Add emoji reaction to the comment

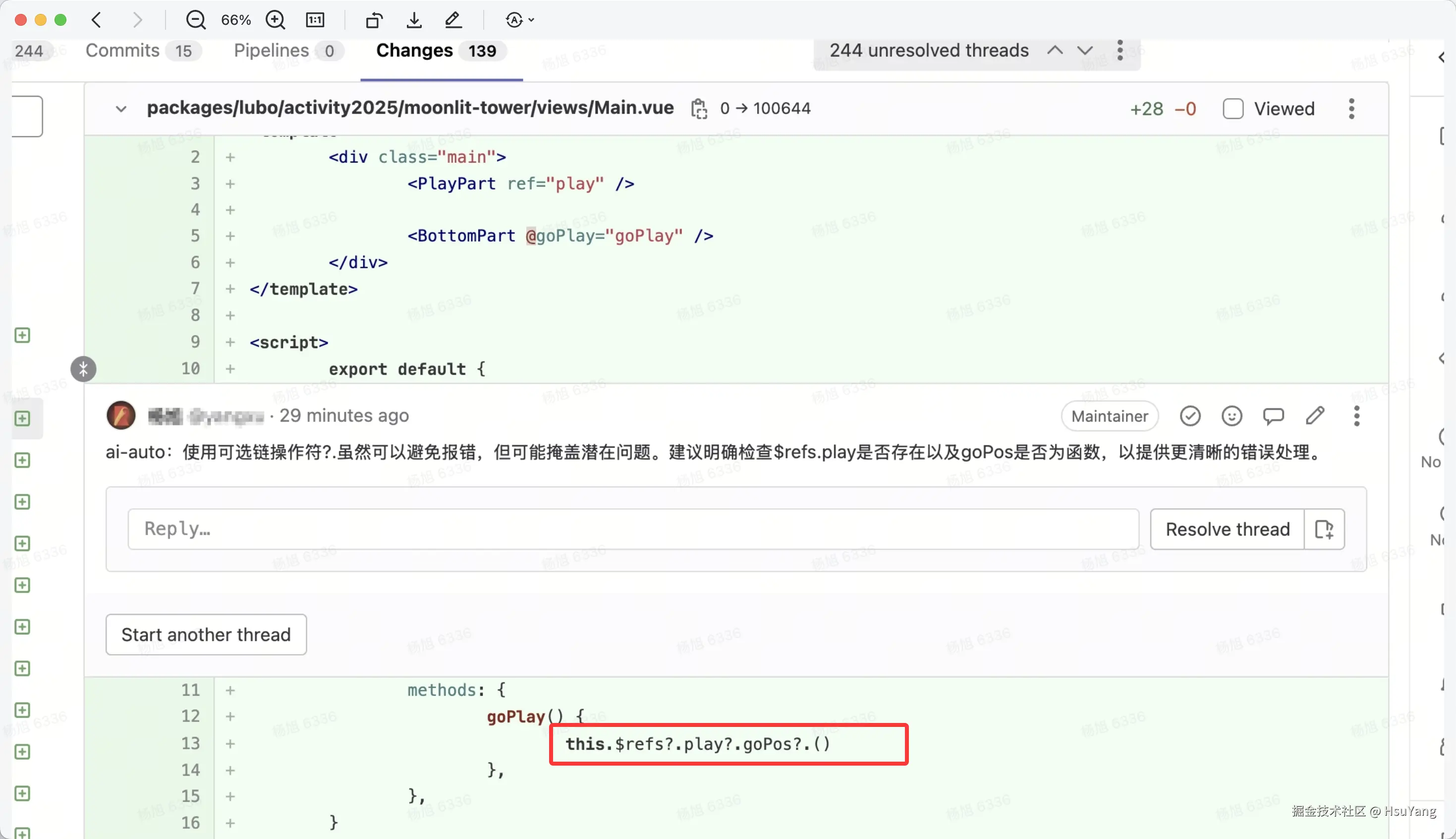1232,416
